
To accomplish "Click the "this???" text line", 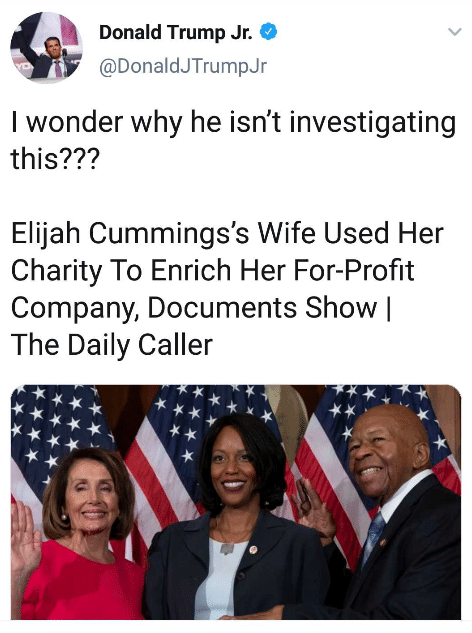I will (x=55, y=158).
